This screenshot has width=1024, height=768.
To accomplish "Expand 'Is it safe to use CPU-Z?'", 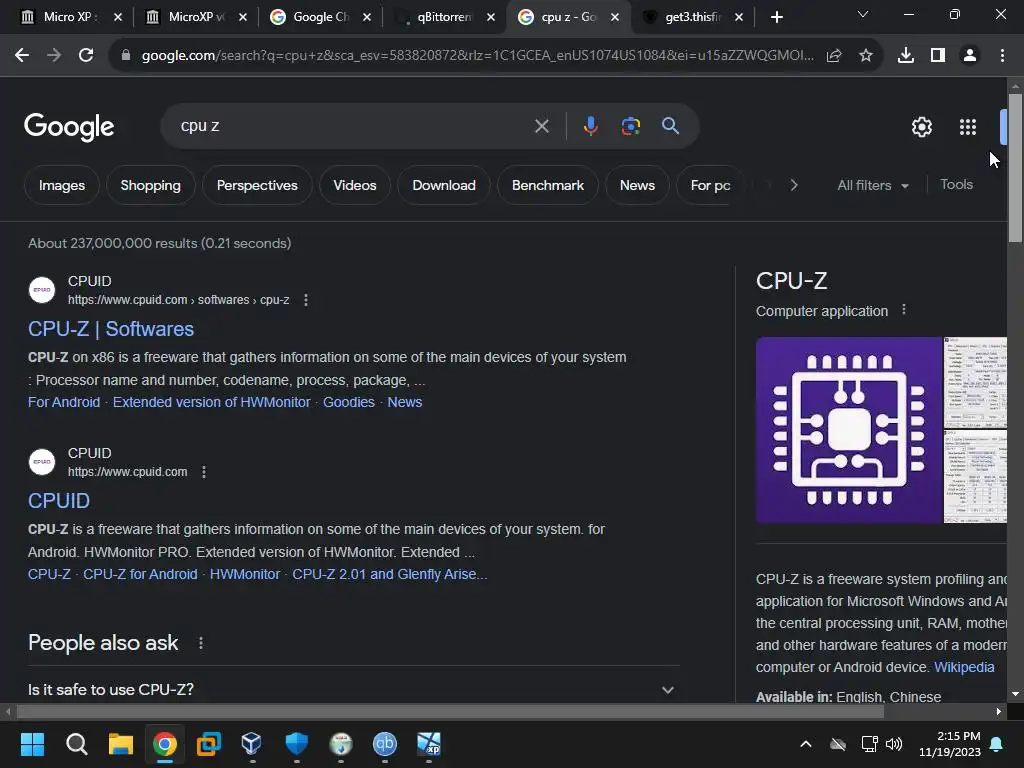I will pos(353,690).
